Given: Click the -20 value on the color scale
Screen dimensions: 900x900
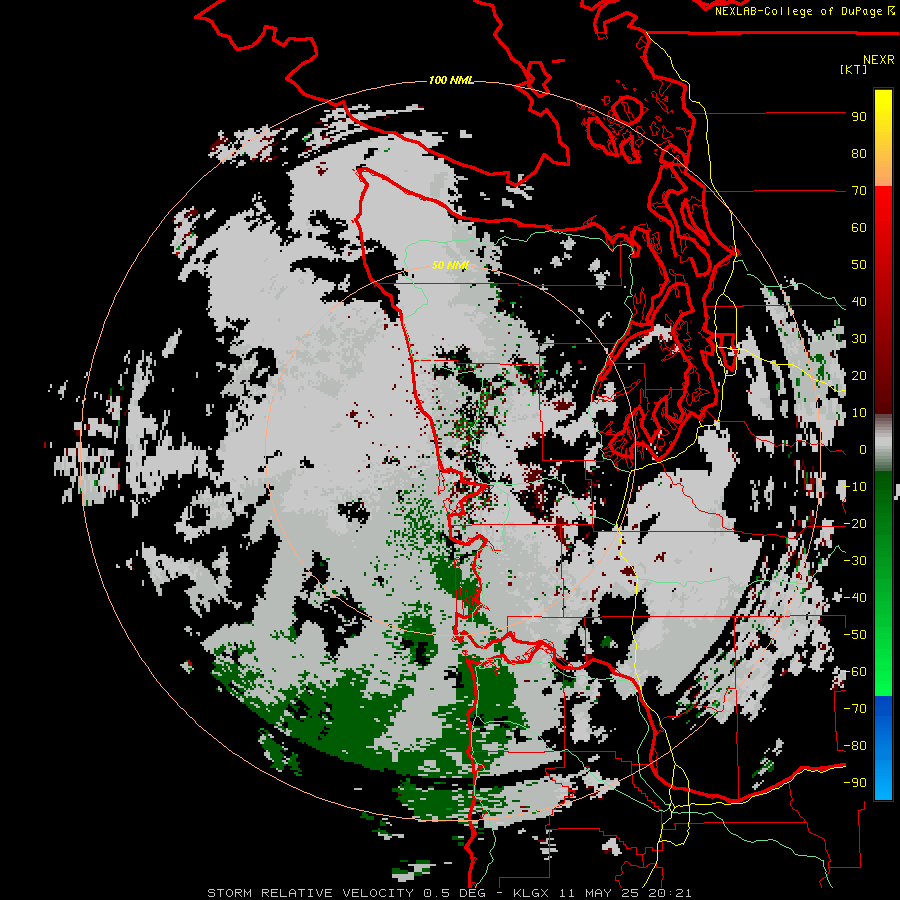Looking at the screenshot, I should 855,523.
